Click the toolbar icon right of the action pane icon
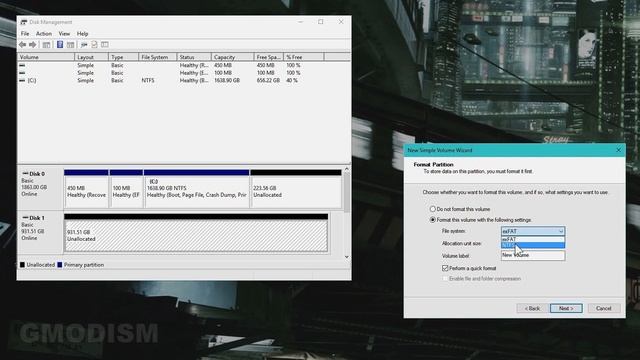This screenshot has height=360, width=640. (84, 44)
